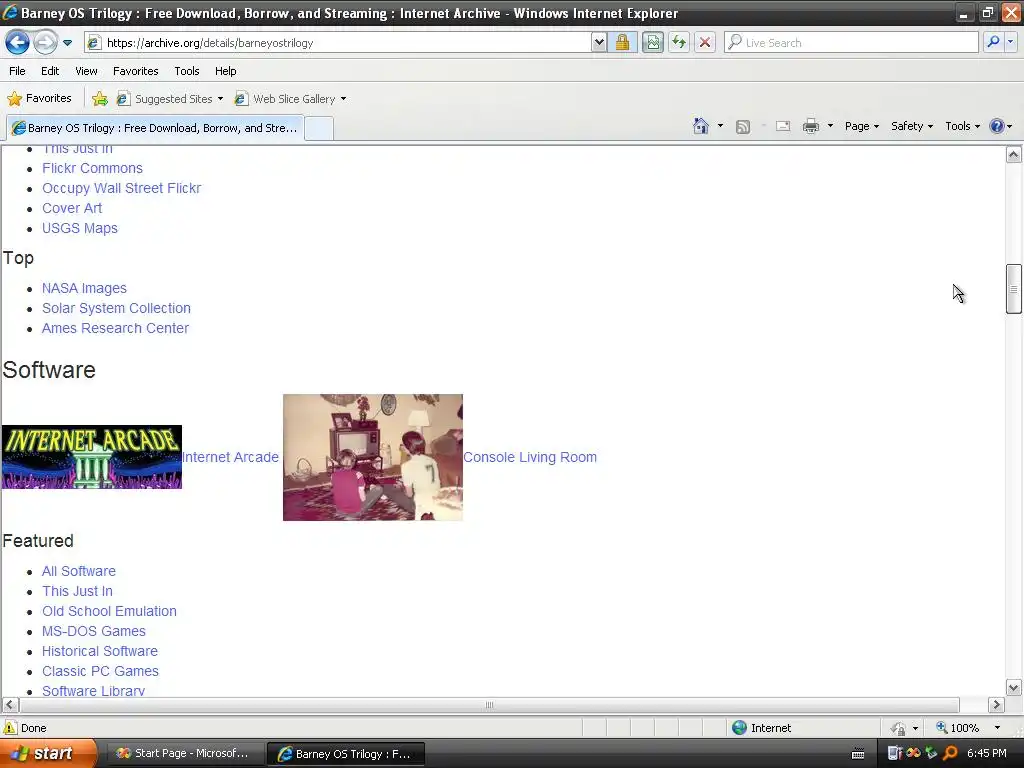The image size is (1024, 768).
Task: Open the Classic PC Games link
Action: tap(100, 671)
